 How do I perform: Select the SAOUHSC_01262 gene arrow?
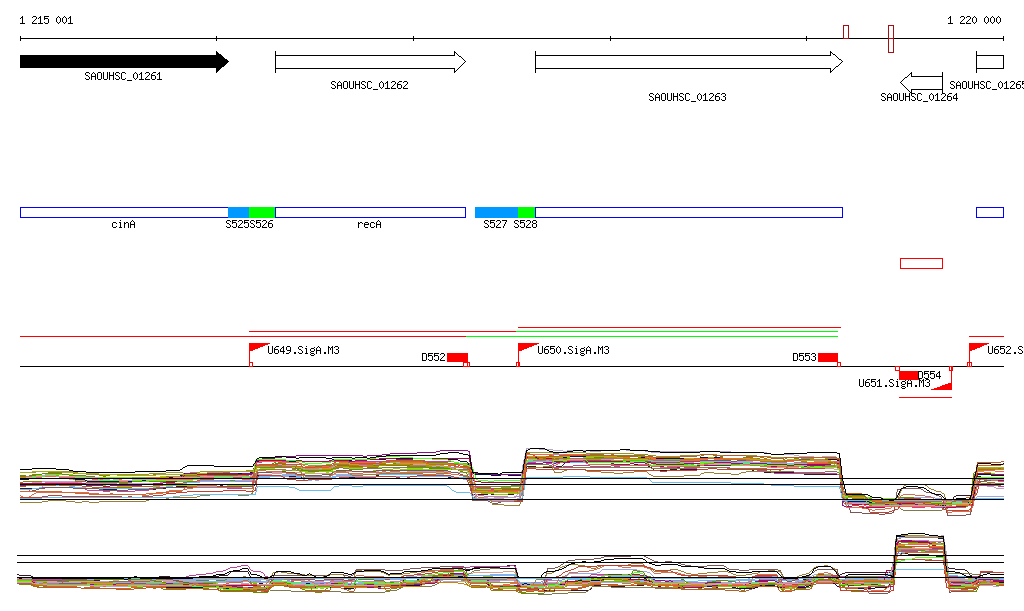tap(369, 62)
